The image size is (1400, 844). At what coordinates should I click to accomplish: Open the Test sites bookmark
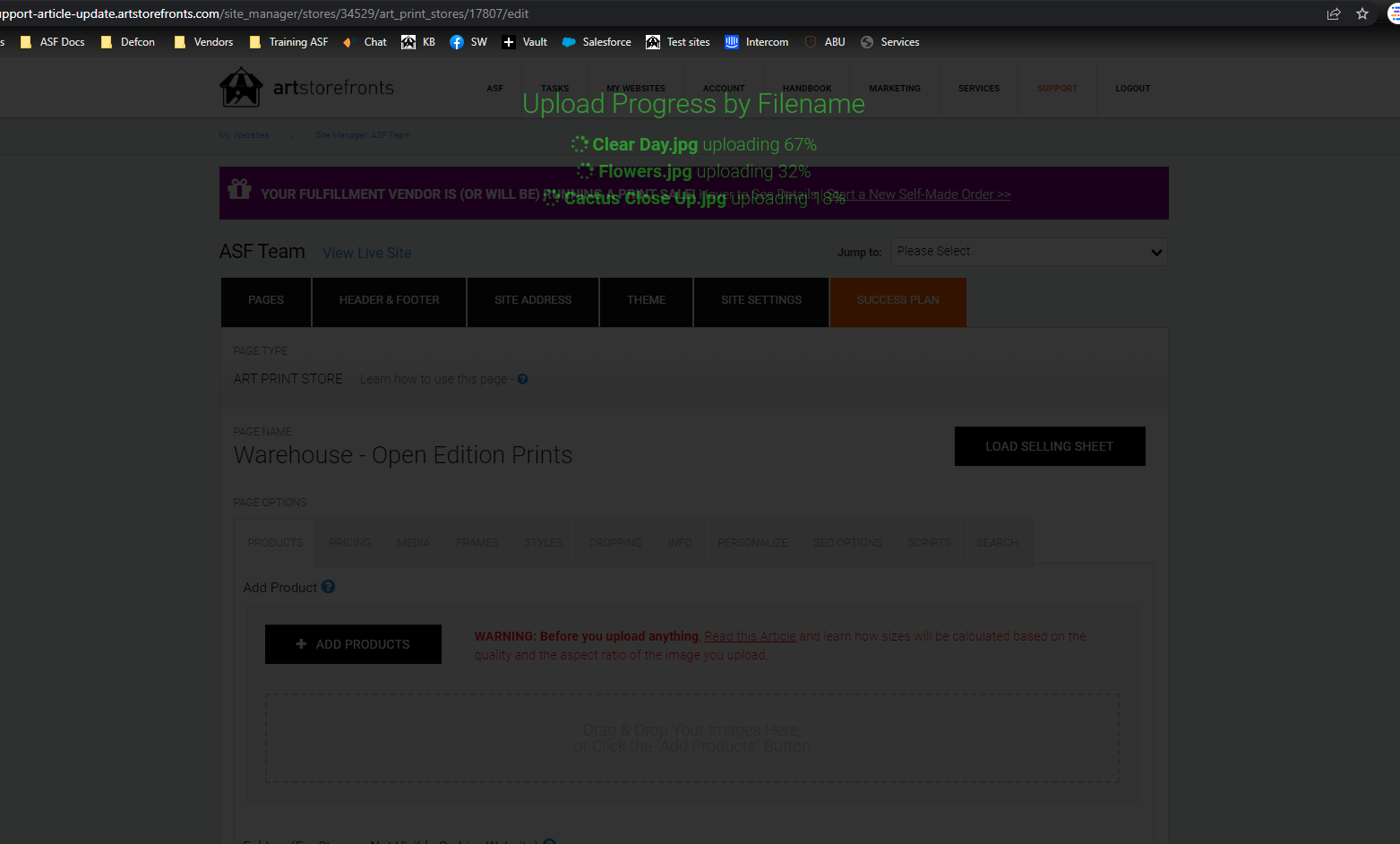[x=678, y=42]
